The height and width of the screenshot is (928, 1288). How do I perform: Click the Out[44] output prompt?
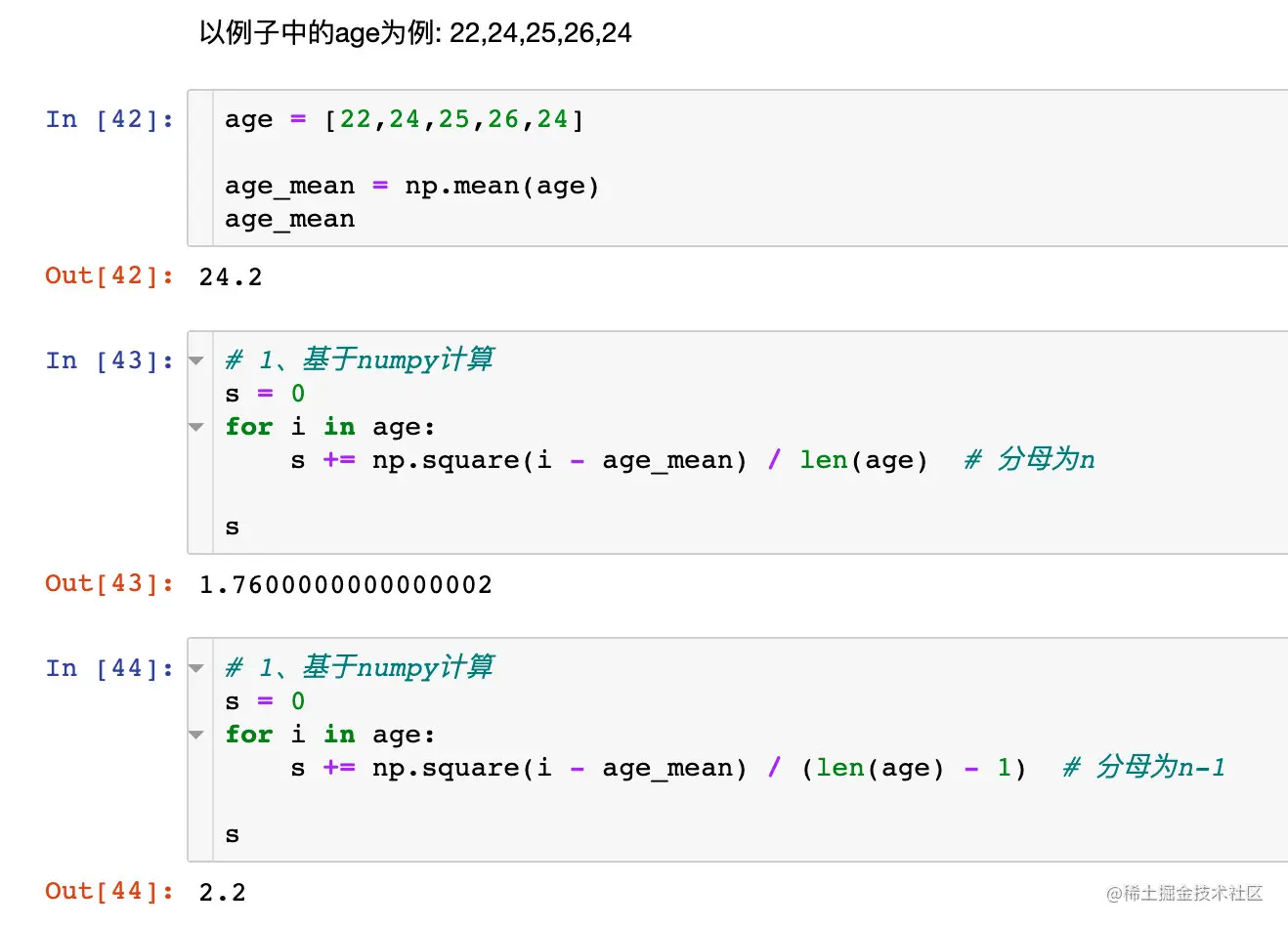(109, 891)
